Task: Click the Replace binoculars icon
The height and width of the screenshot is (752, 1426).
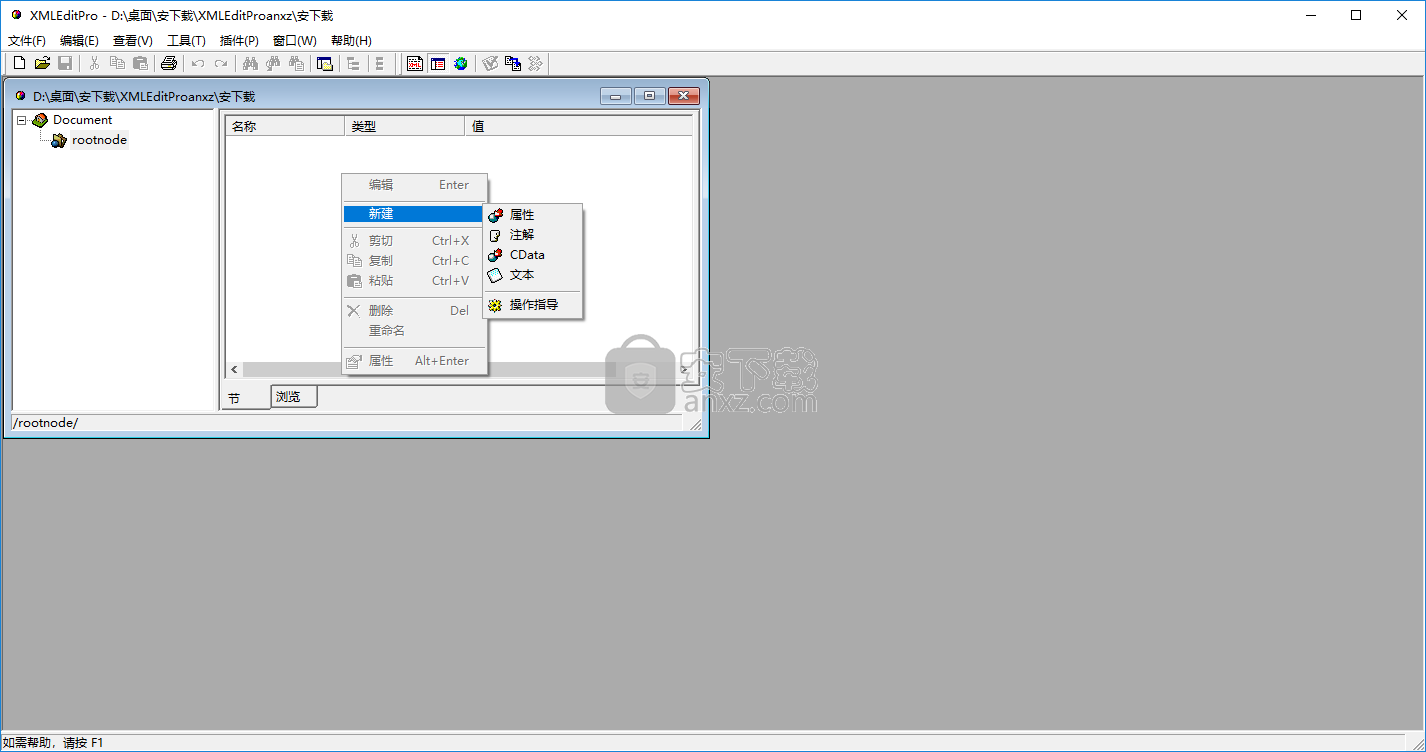Action: pyautogui.click(x=296, y=63)
